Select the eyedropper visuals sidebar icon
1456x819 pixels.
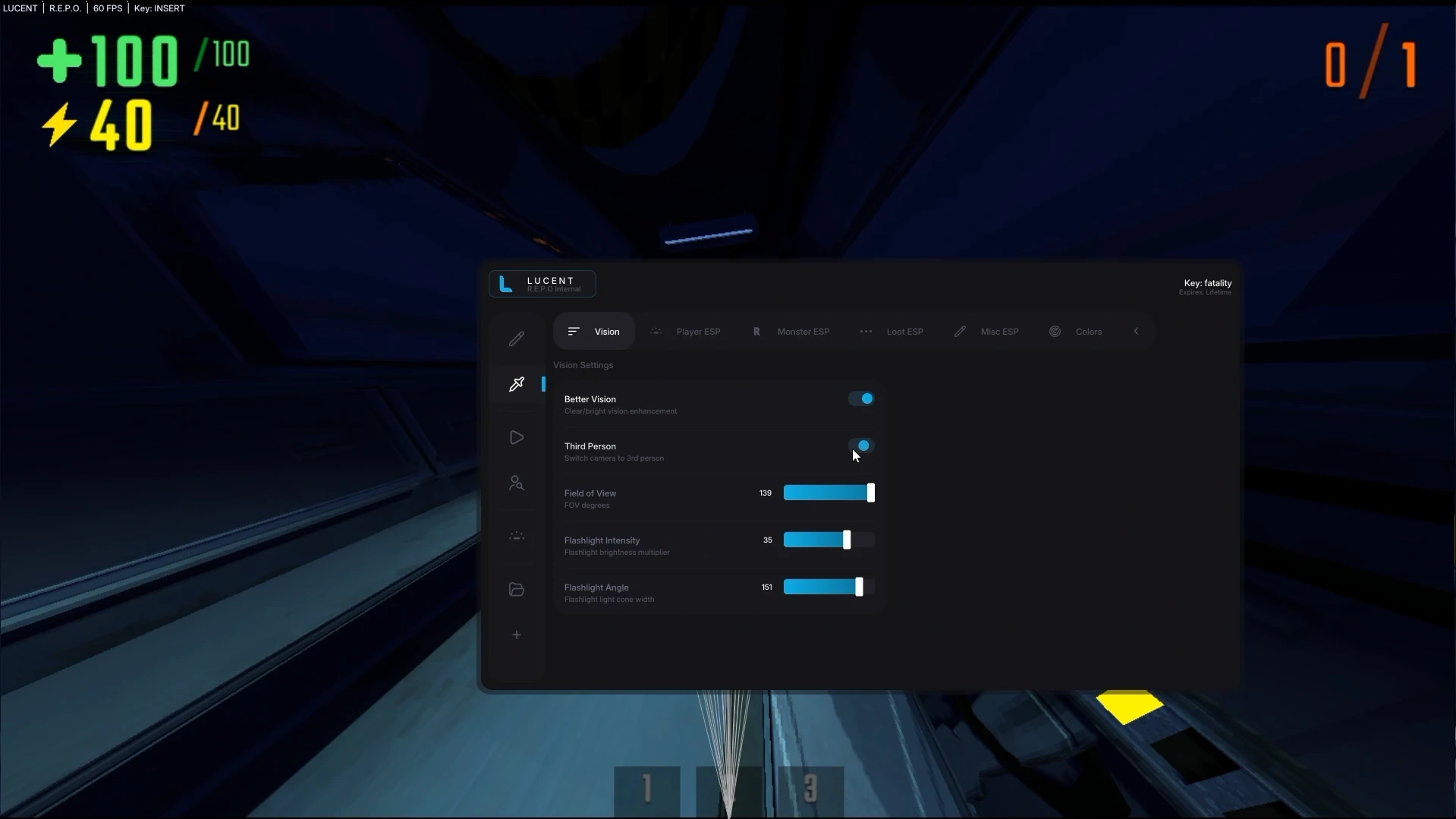pyautogui.click(x=517, y=384)
